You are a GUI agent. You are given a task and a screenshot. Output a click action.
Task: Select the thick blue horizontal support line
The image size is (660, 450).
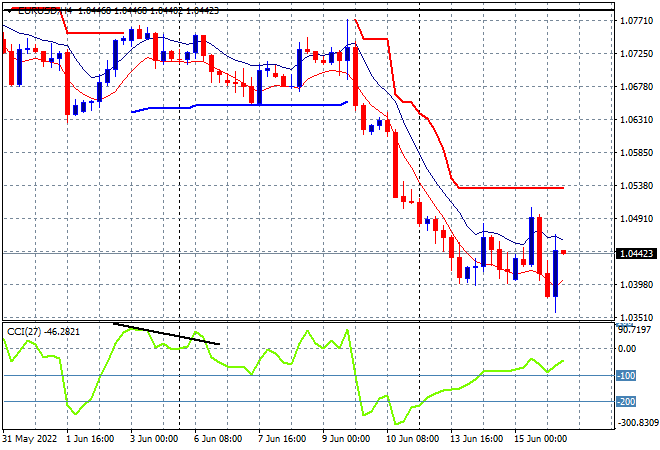click(240, 106)
